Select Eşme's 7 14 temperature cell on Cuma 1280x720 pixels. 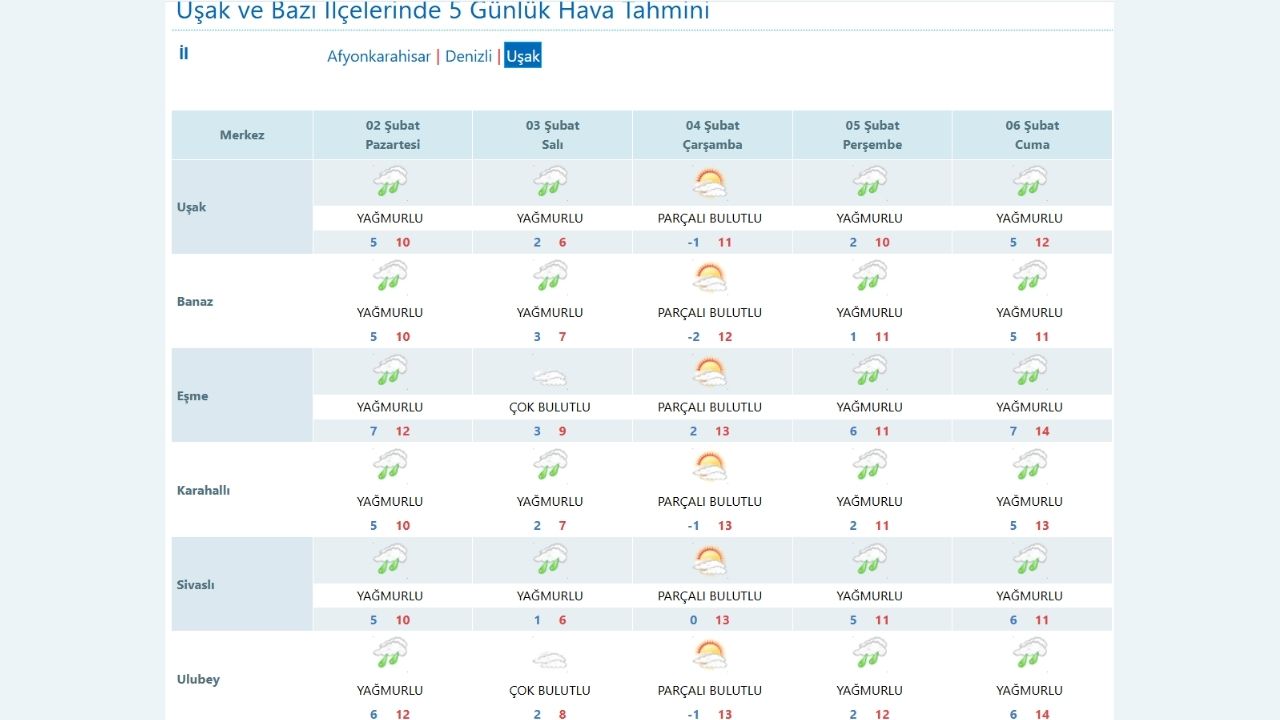pos(1030,430)
